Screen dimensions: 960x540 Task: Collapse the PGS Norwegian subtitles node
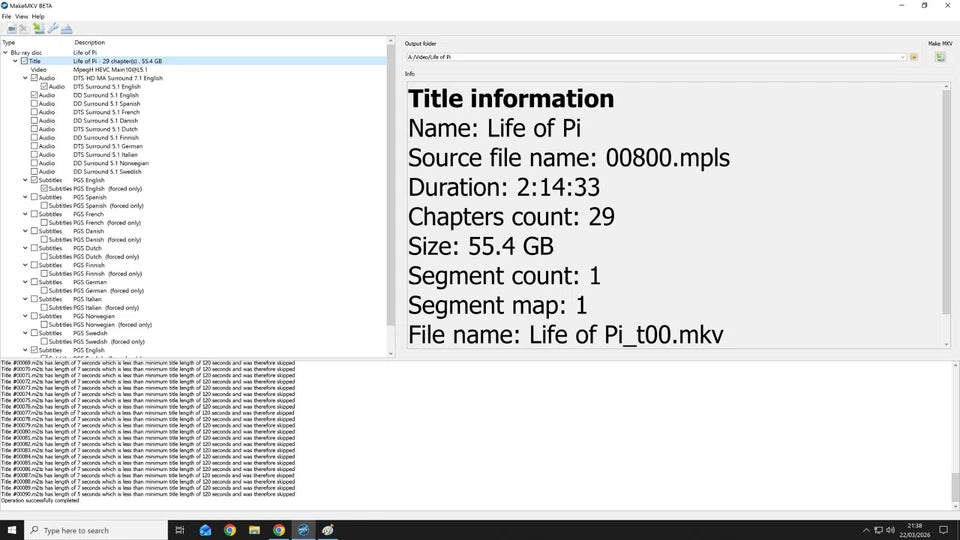pos(25,317)
